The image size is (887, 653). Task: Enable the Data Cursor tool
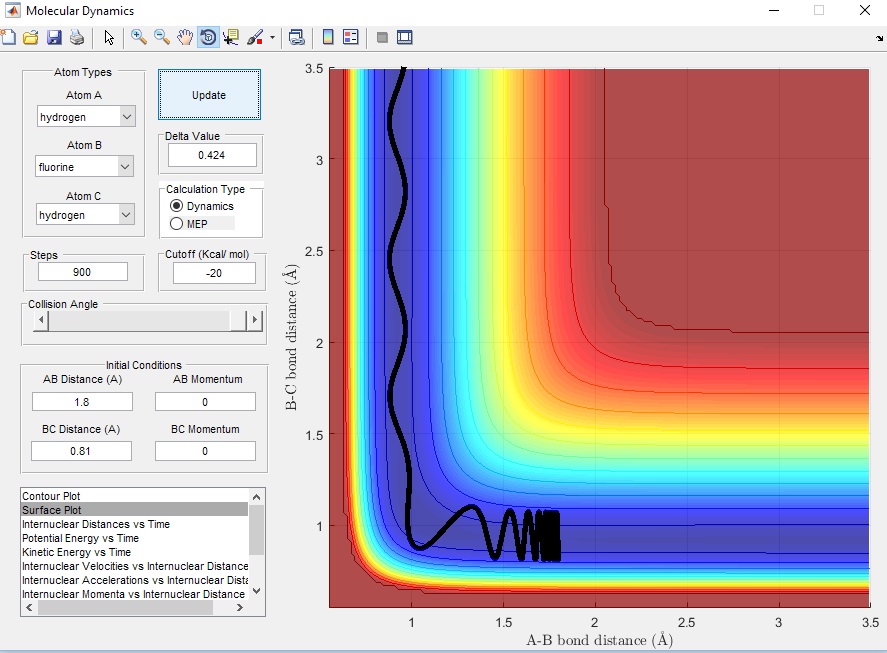click(232, 38)
